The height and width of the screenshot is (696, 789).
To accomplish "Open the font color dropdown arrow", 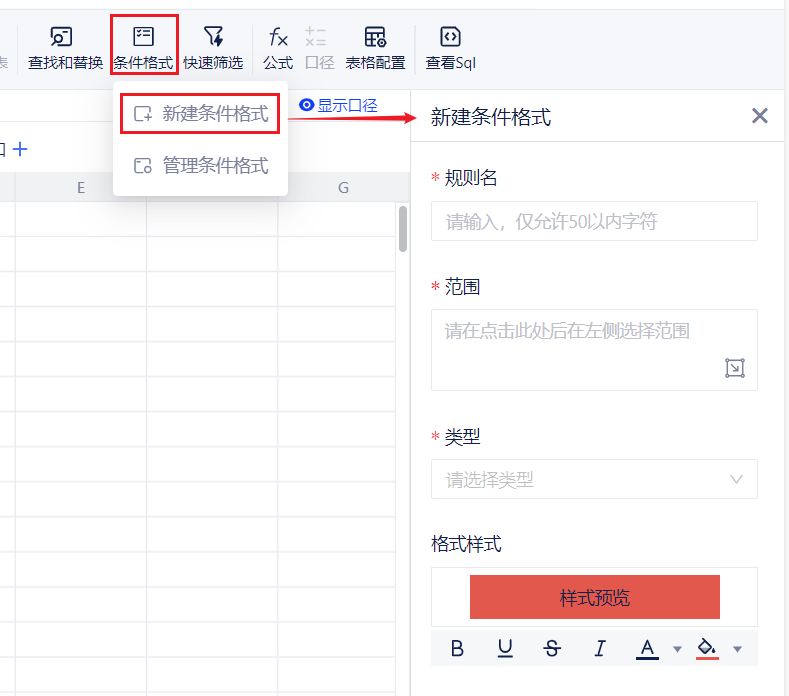I will coord(677,649).
